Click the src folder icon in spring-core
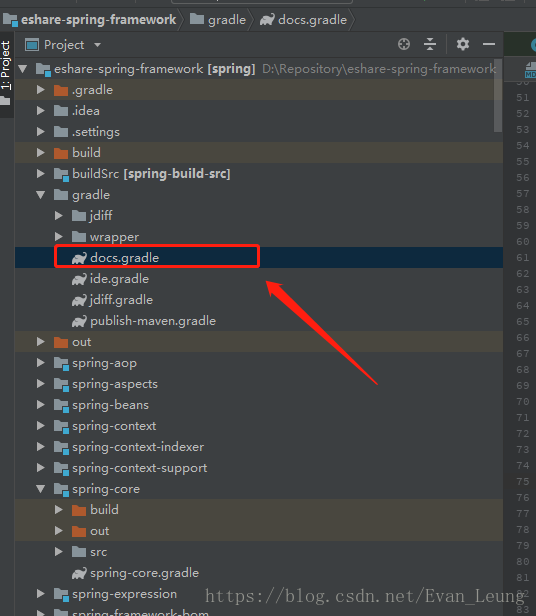 79,552
